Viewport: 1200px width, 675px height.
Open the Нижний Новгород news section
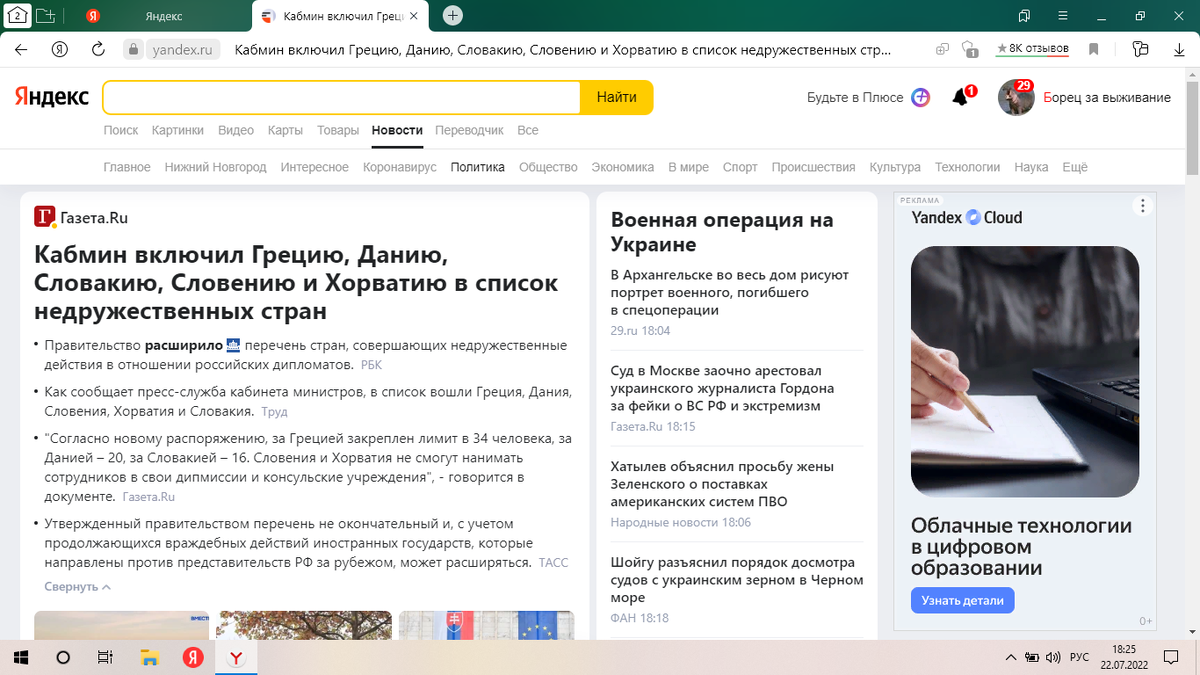point(216,167)
